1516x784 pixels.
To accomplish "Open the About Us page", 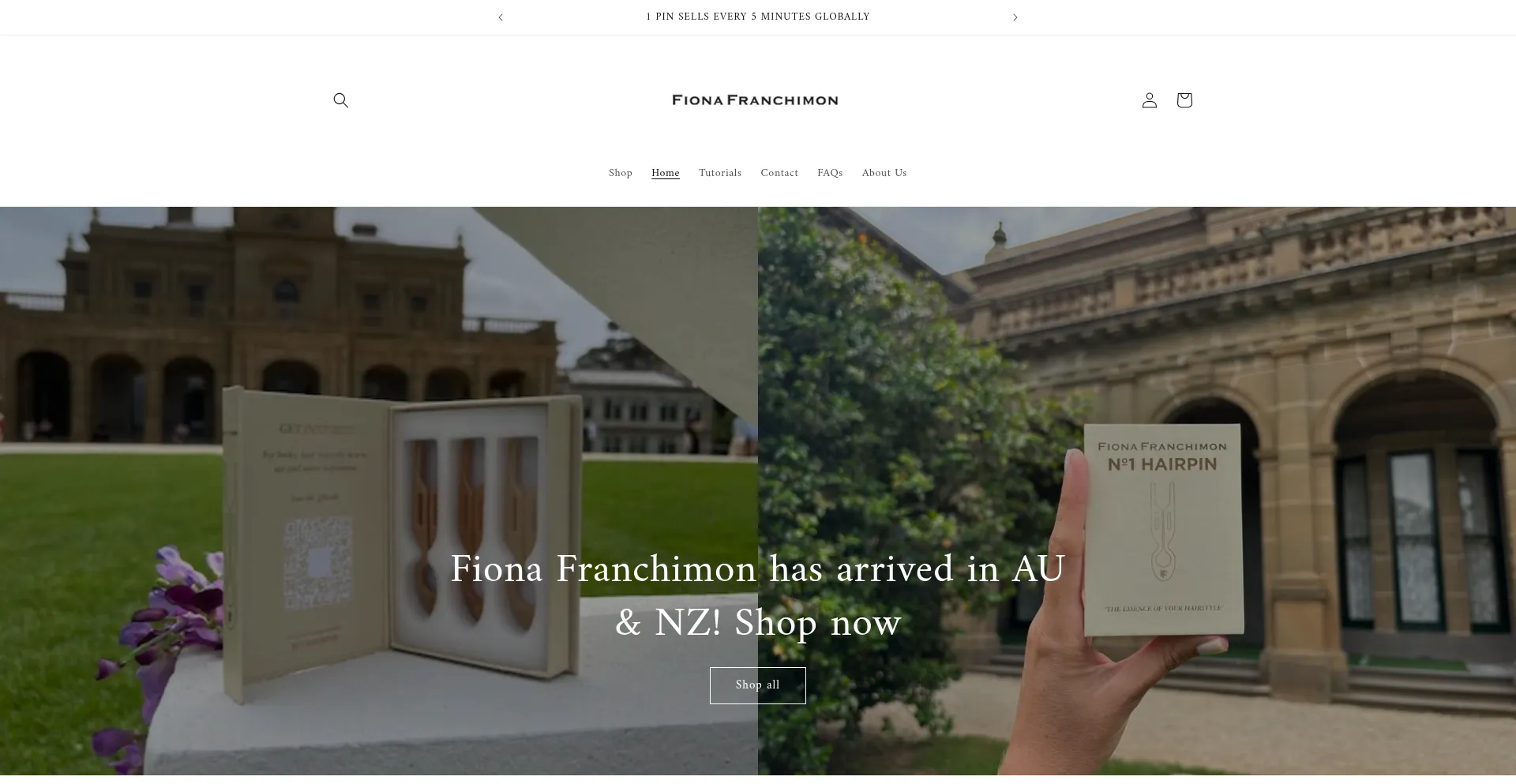I will (884, 173).
